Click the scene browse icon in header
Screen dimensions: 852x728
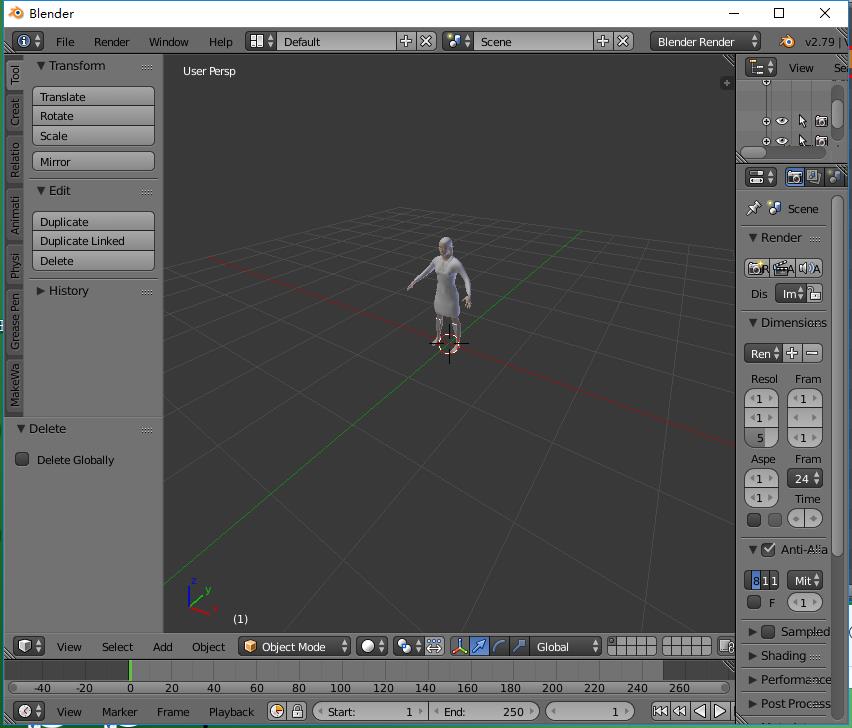point(459,41)
